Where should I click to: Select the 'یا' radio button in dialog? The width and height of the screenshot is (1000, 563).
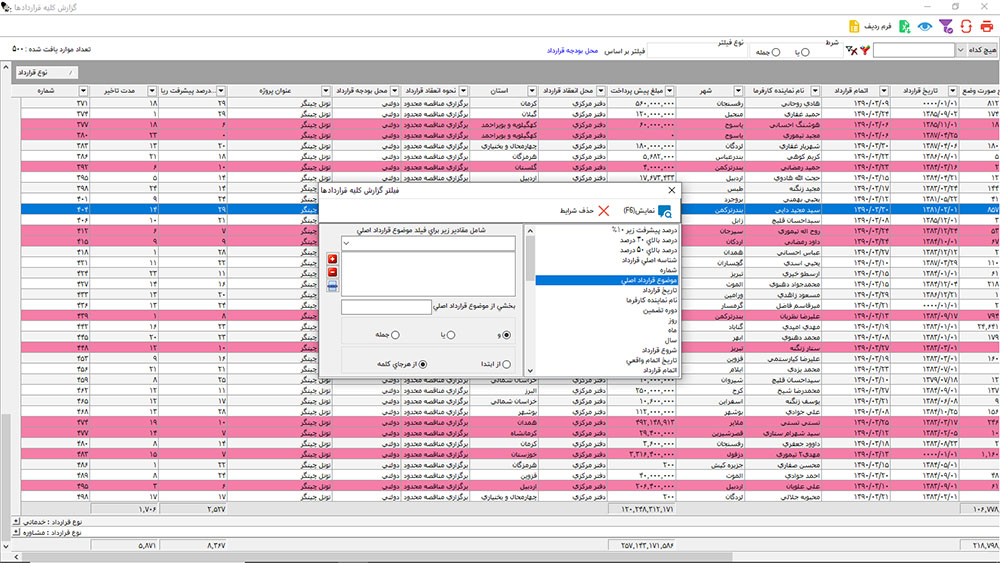[450, 335]
